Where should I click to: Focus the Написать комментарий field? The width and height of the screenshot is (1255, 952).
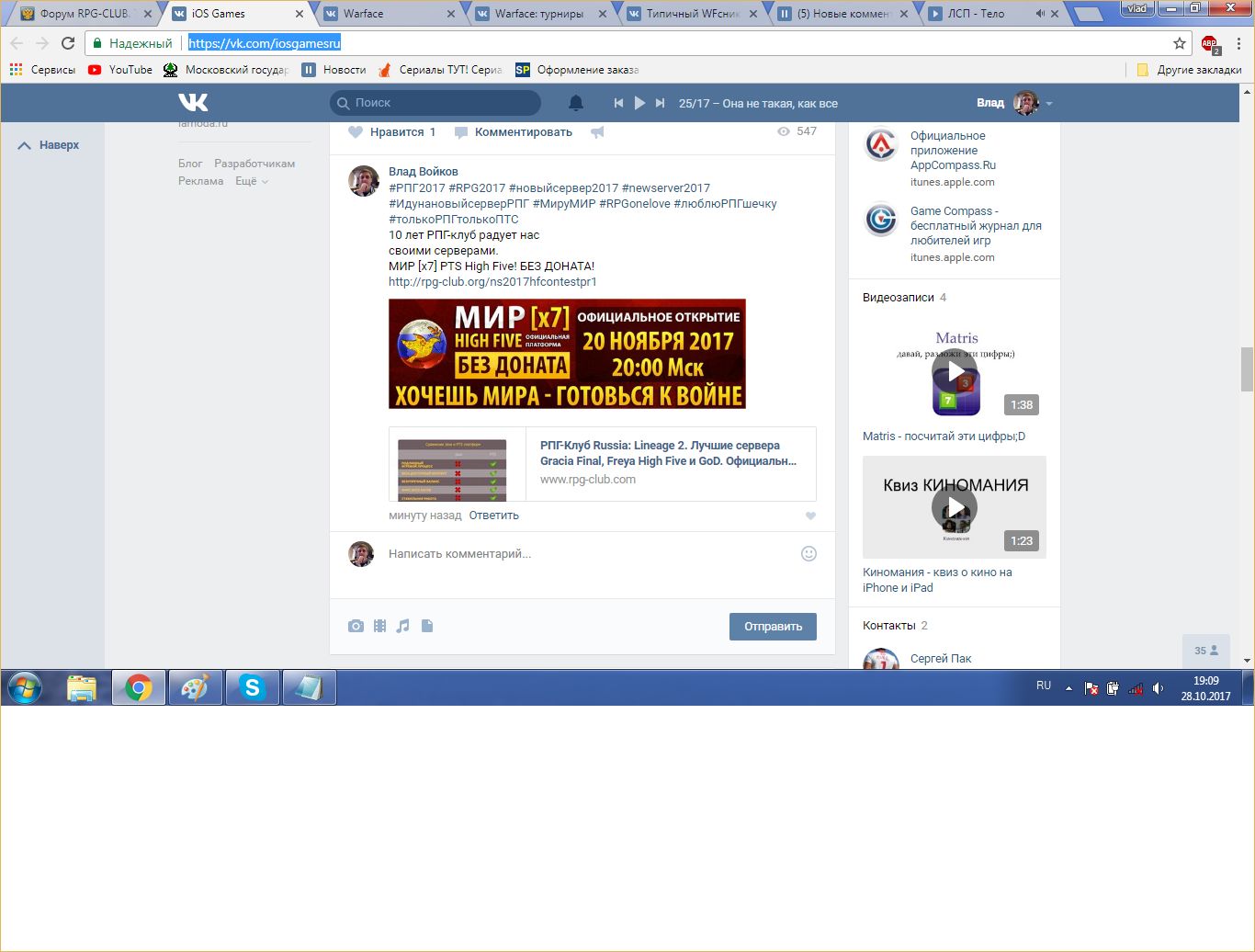point(588,554)
